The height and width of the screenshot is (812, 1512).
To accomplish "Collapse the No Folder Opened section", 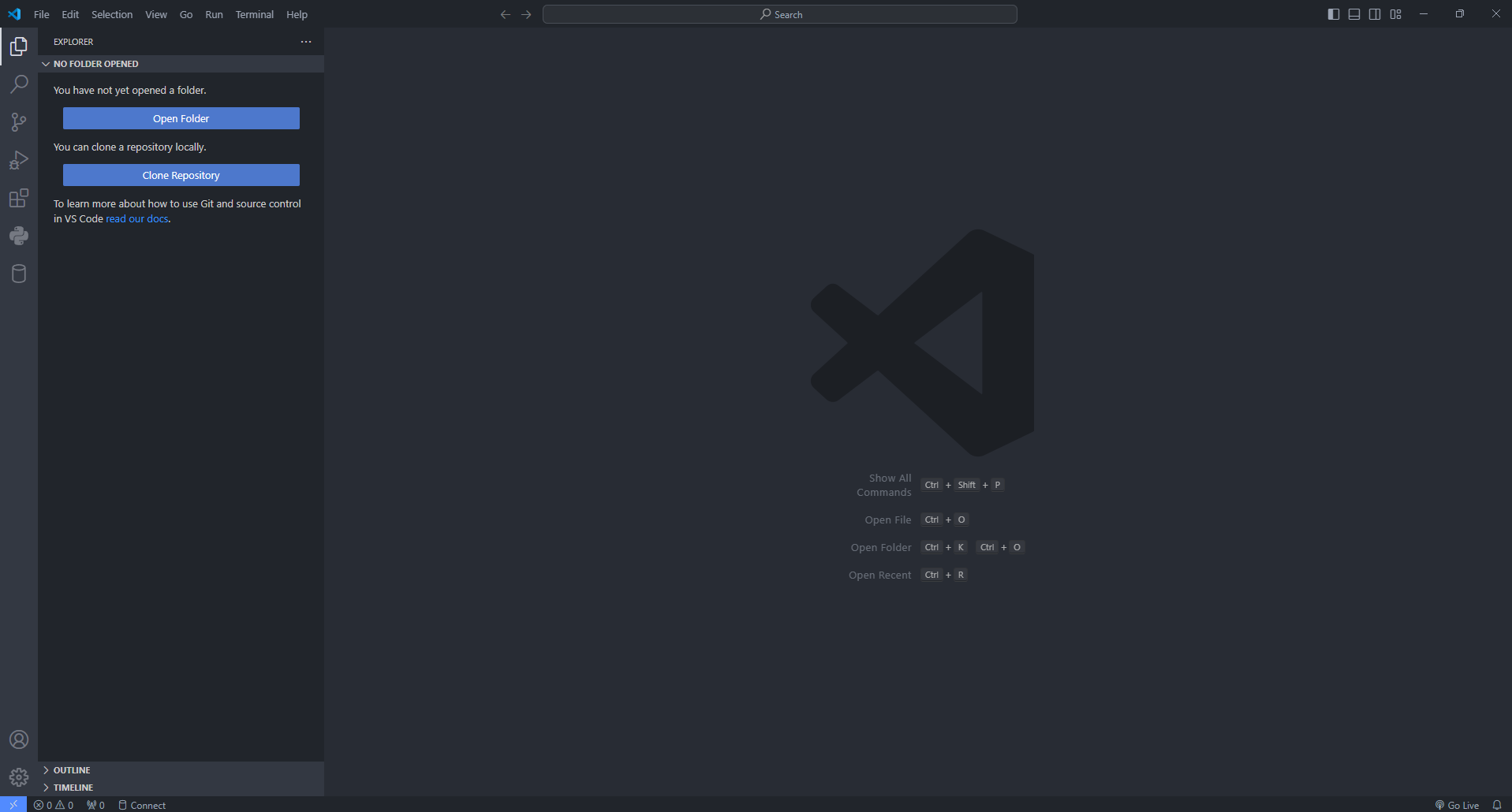I will (x=181, y=64).
